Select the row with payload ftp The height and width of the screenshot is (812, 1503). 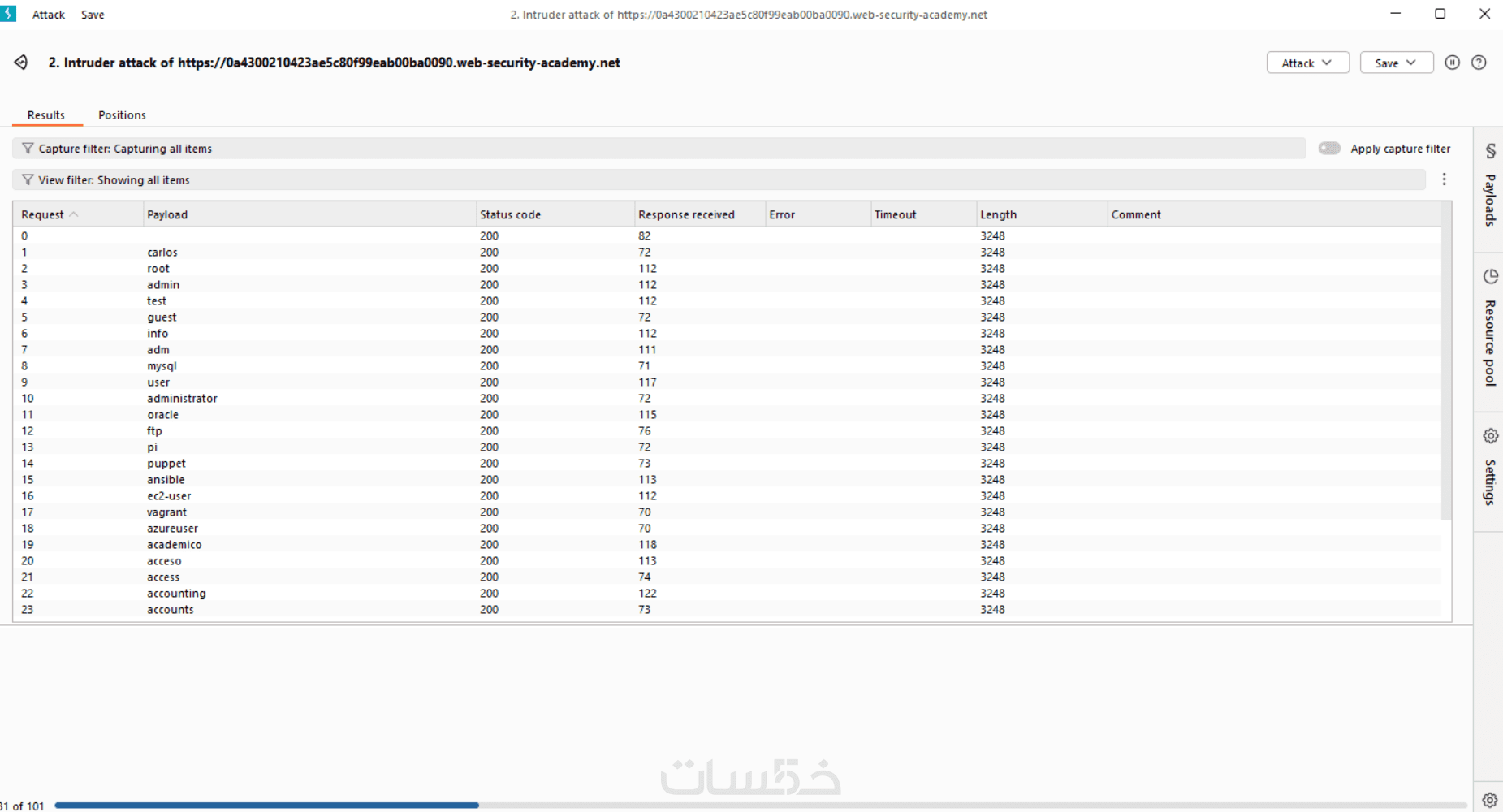pos(727,431)
